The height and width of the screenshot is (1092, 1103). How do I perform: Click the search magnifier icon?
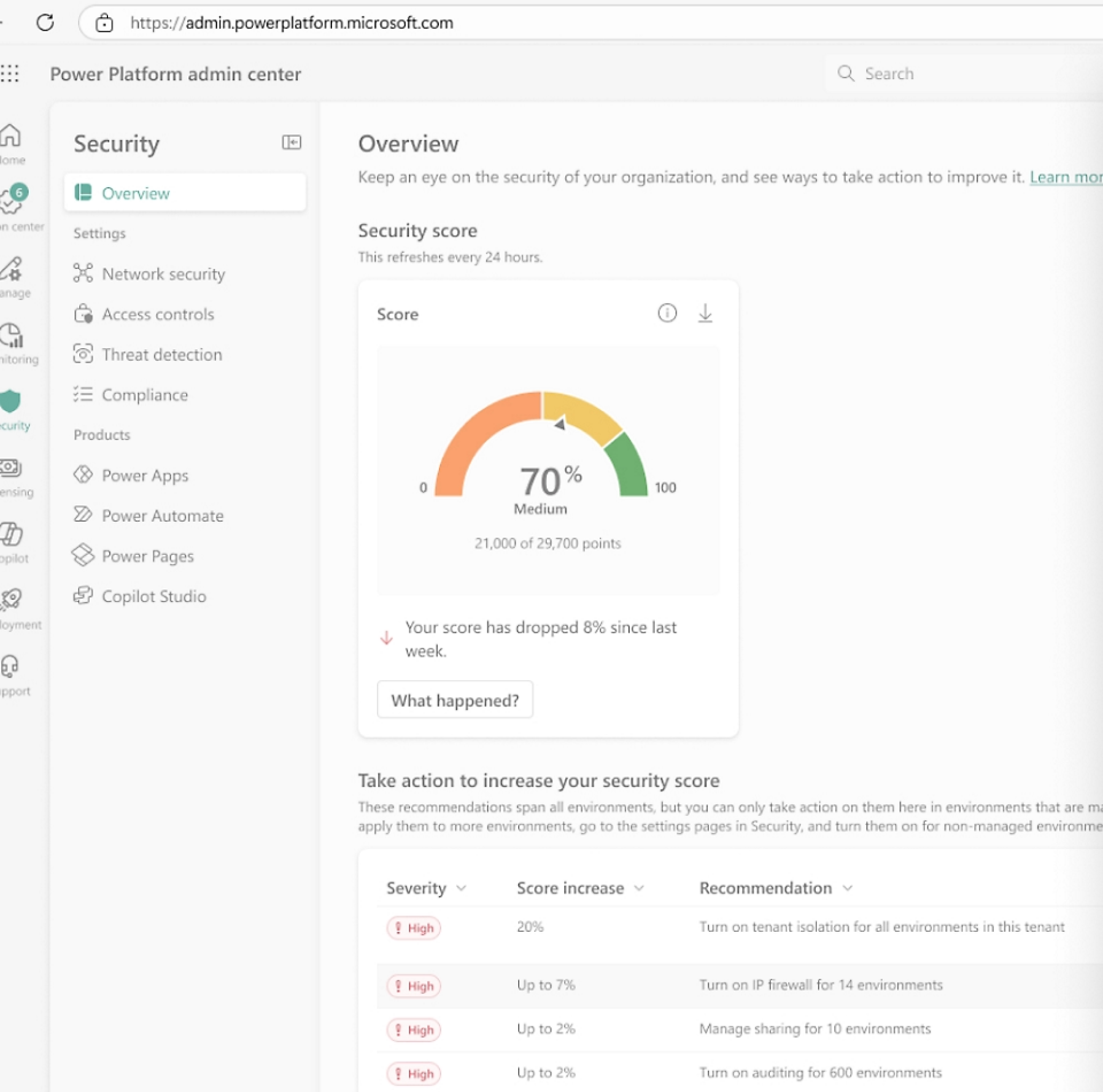pos(846,74)
